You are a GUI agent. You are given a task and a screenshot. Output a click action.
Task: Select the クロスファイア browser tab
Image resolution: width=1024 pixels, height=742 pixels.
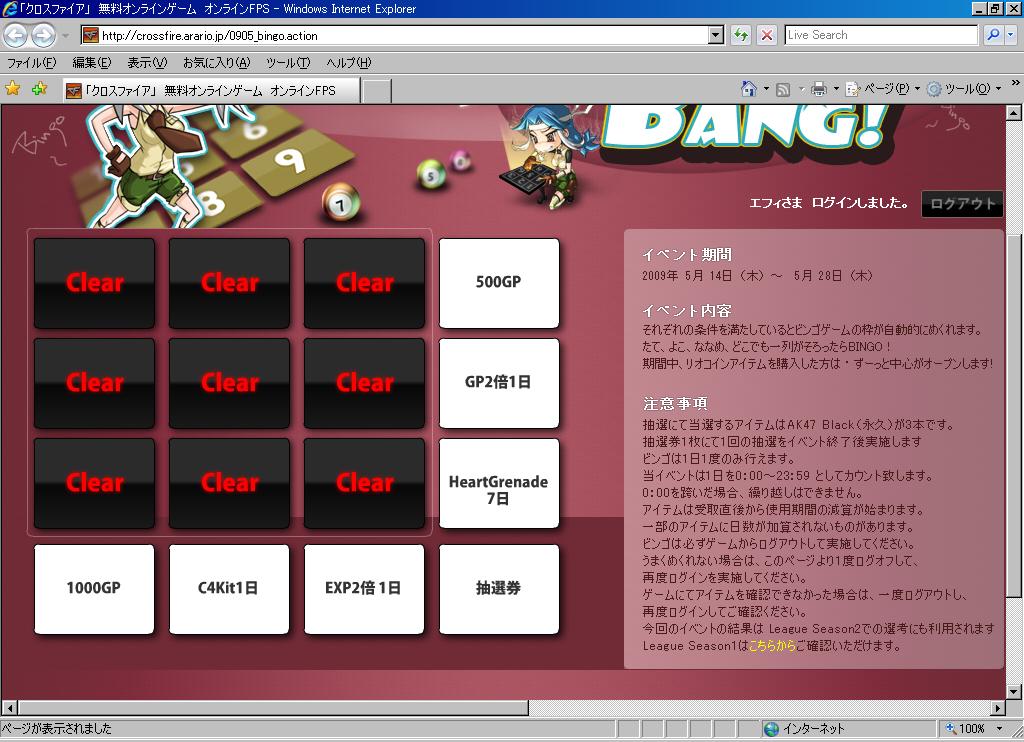pos(211,91)
